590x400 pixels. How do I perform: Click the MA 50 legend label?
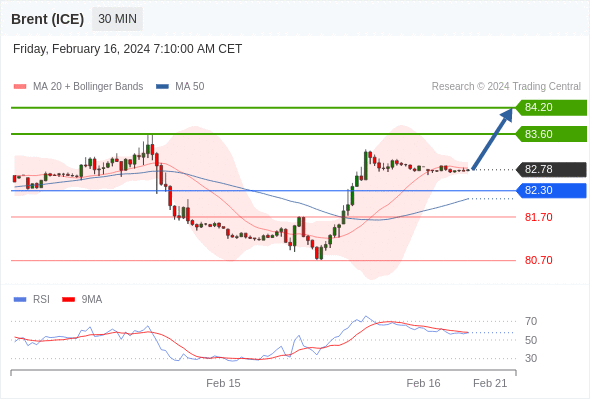[x=190, y=87]
